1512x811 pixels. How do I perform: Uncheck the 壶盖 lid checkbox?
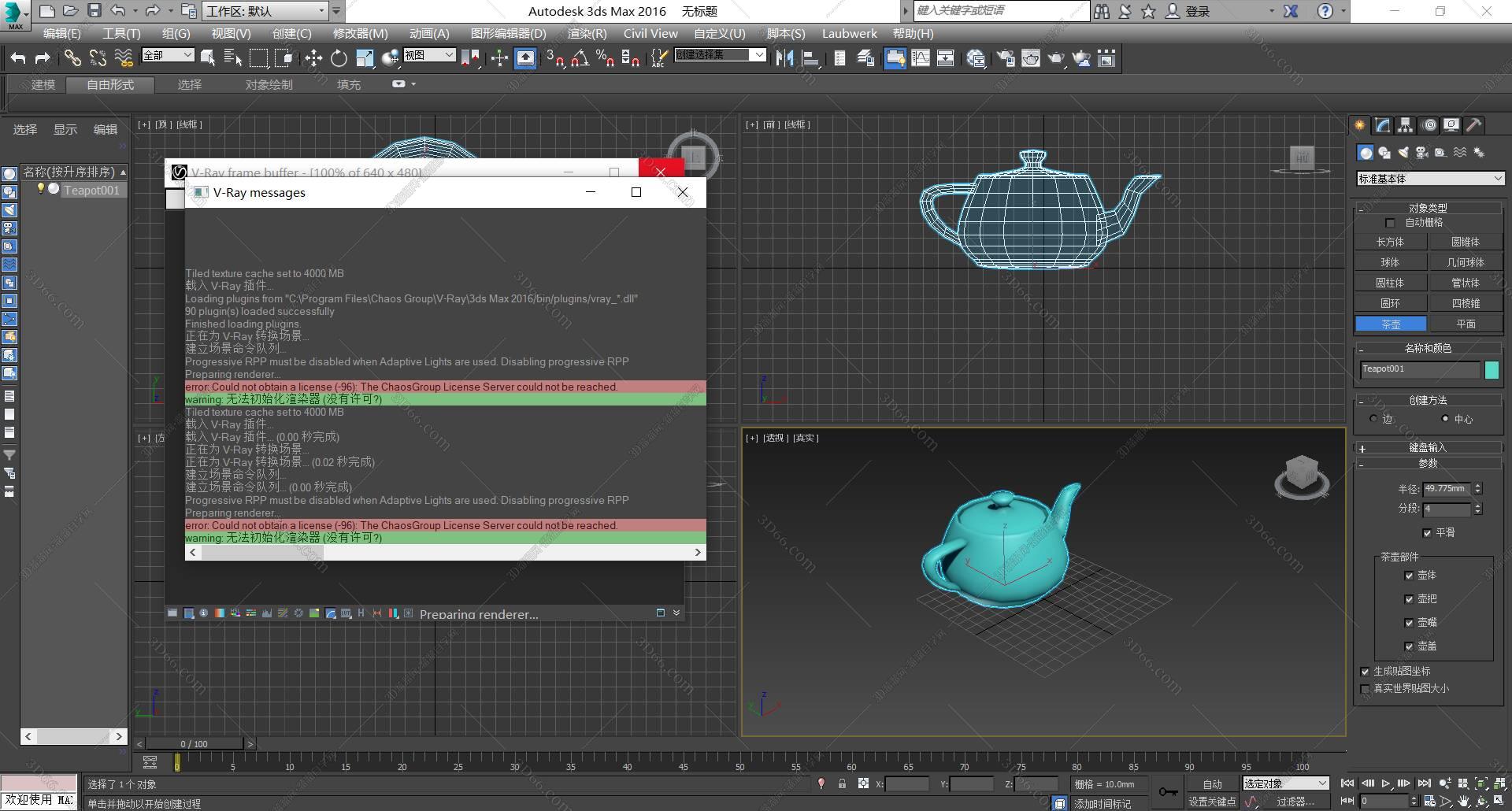pos(1409,646)
